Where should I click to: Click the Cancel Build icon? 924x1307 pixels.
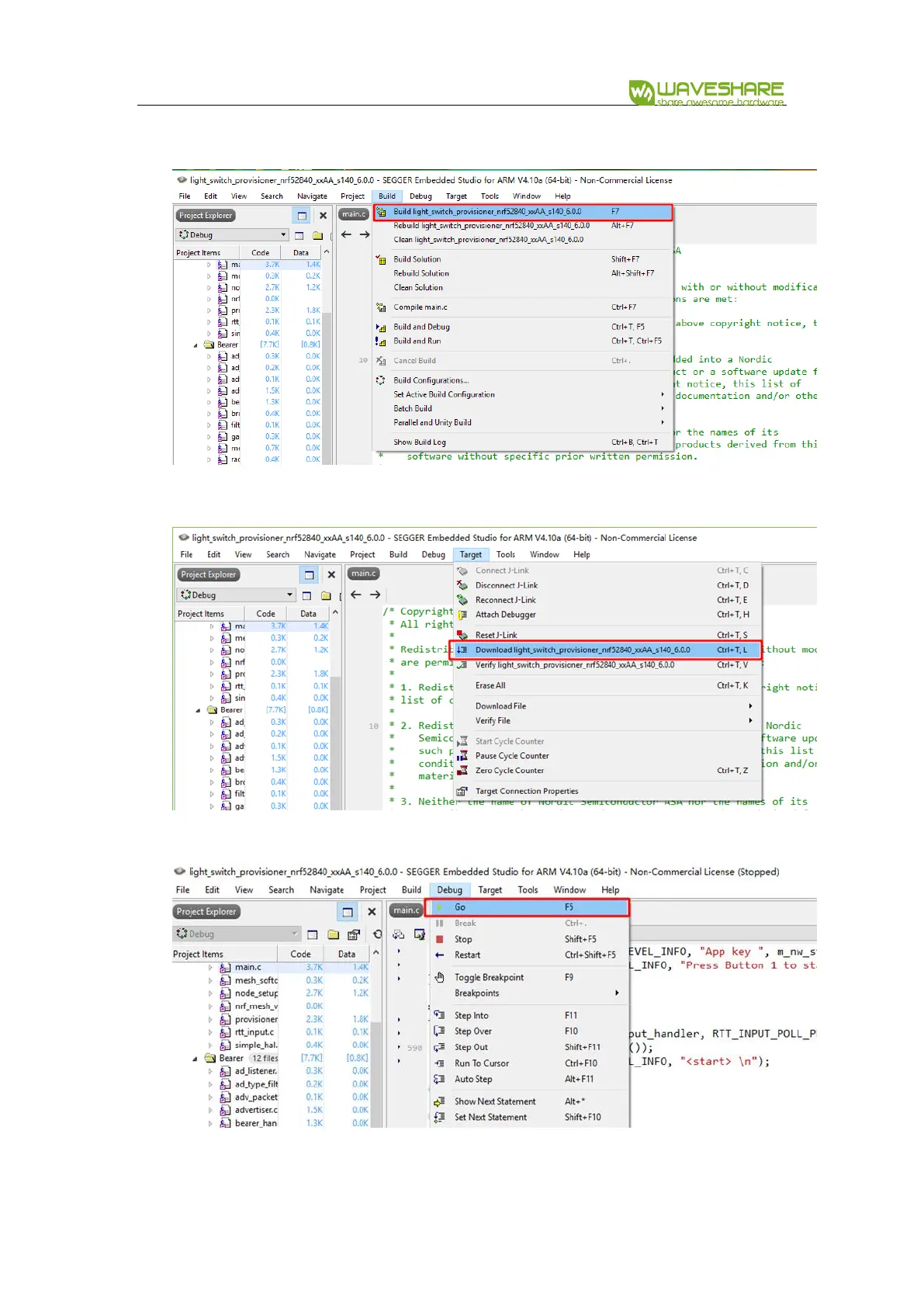tap(381, 361)
